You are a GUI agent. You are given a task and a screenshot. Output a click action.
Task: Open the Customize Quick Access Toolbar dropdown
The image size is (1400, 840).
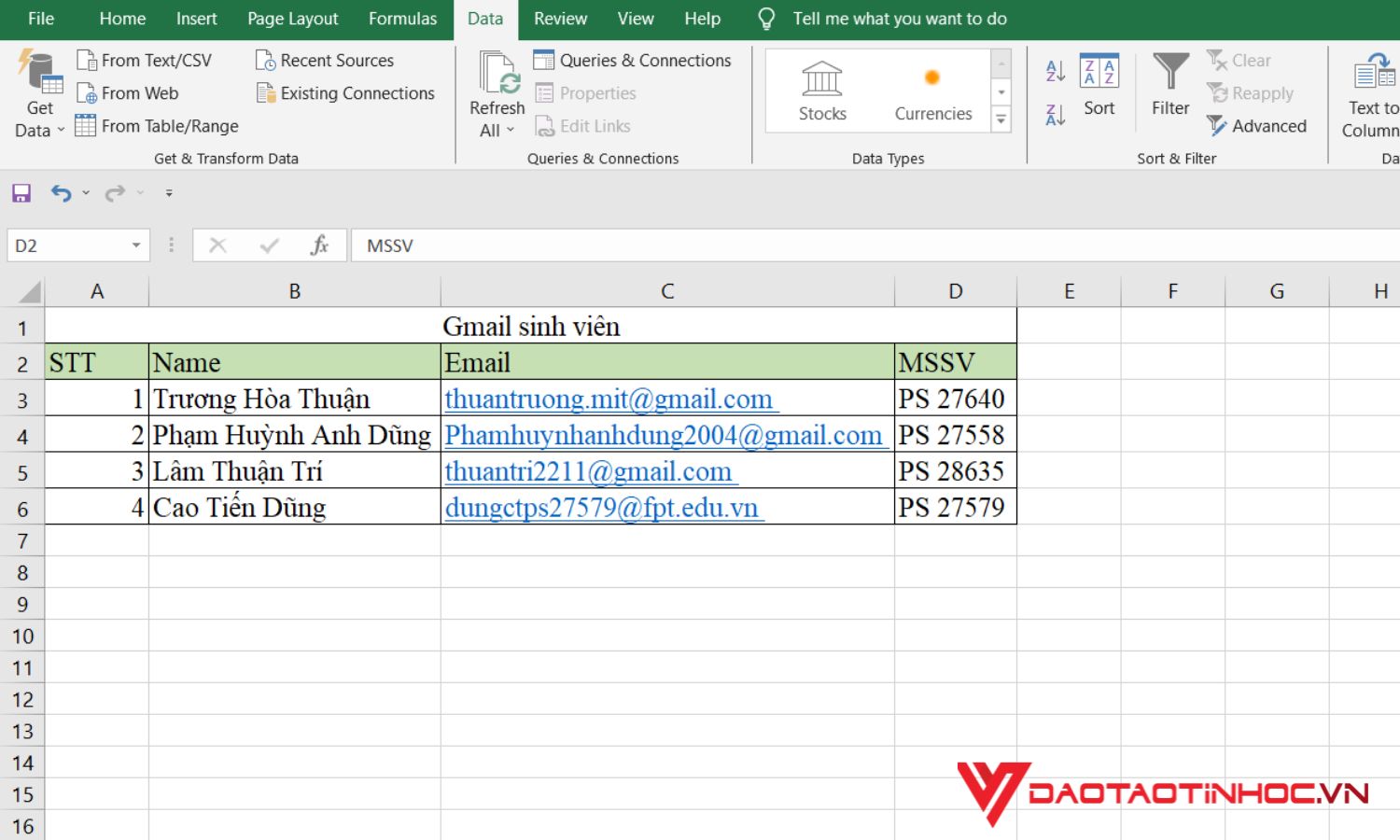(169, 193)
